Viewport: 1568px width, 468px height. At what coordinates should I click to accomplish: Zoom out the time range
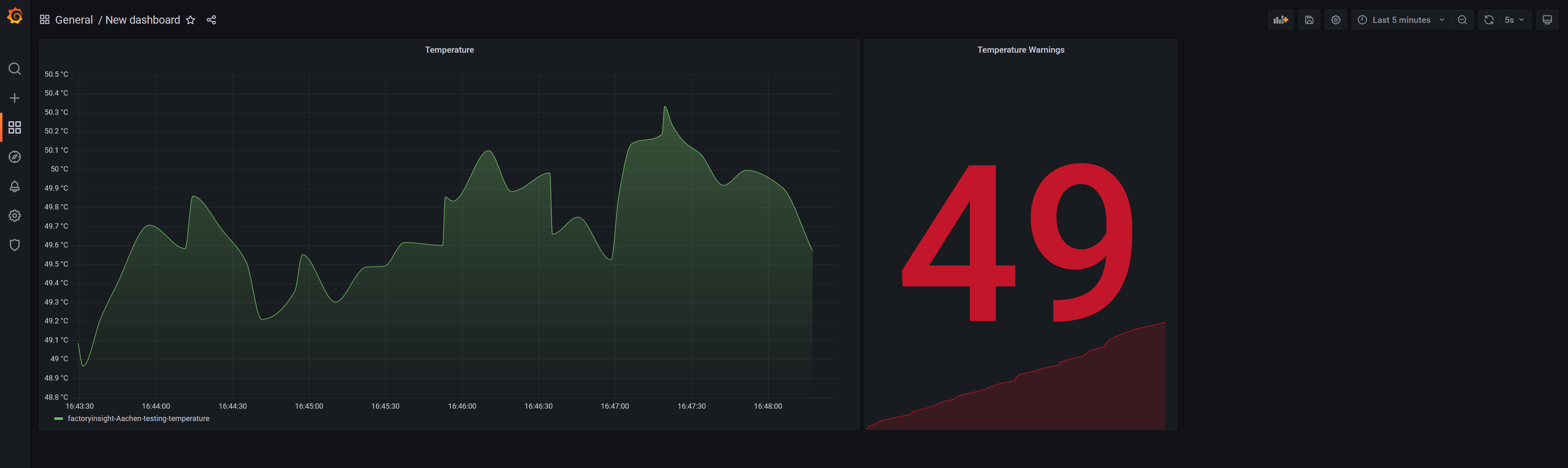pos(1462,20)
